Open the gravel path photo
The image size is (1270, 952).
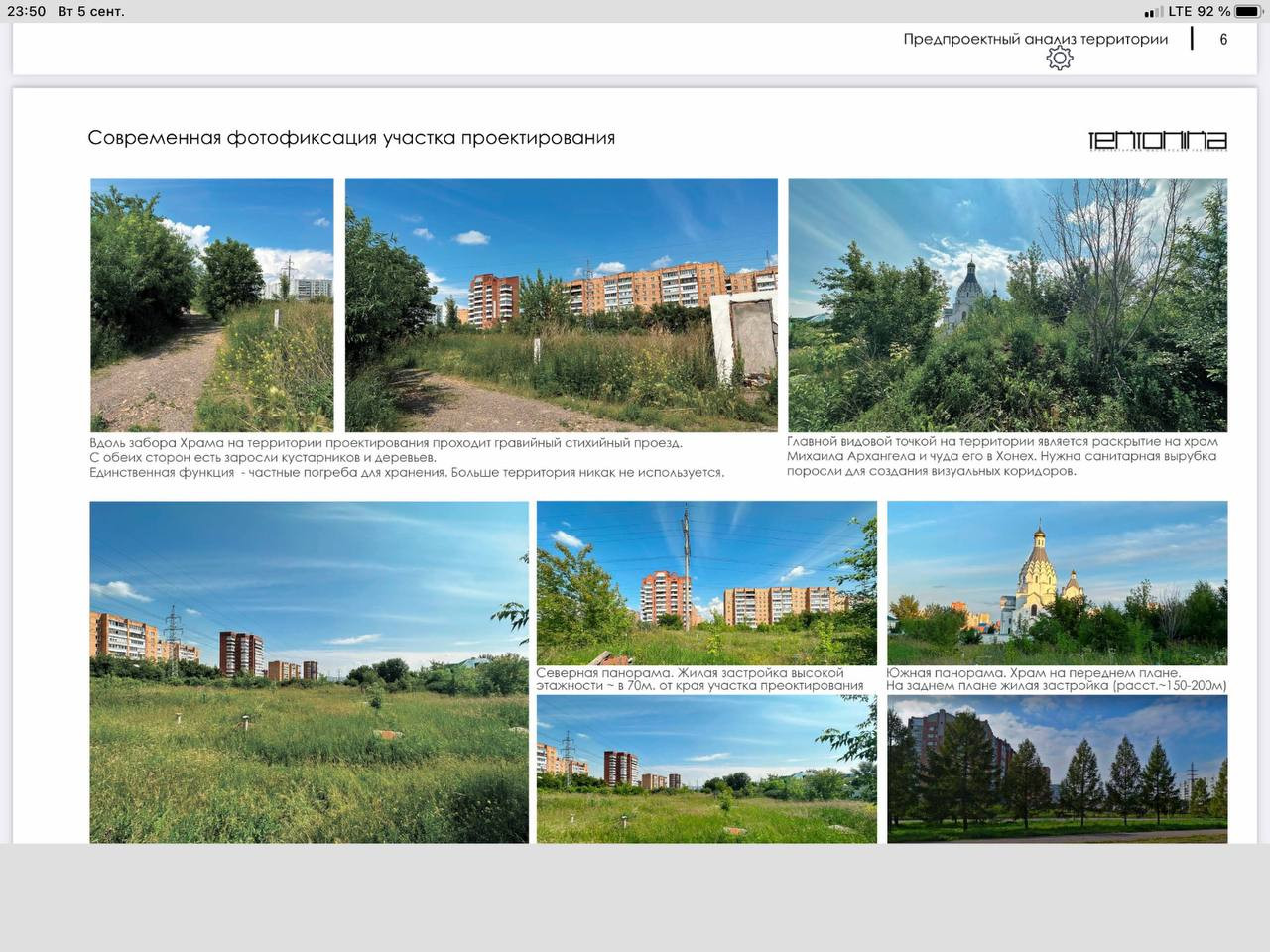(x=211, y=304)
